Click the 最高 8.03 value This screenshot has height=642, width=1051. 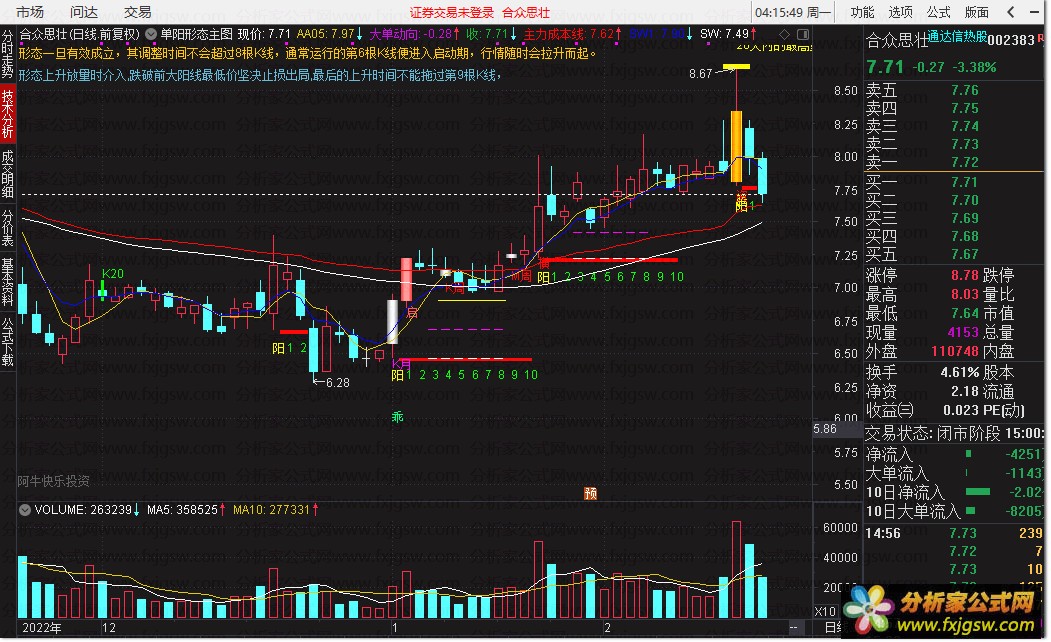pos(965,294)
